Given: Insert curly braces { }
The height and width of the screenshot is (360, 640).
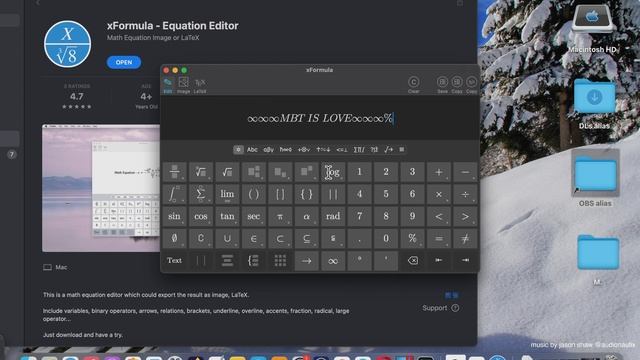Looking at the screenshot, I should (x=307, y=194).
